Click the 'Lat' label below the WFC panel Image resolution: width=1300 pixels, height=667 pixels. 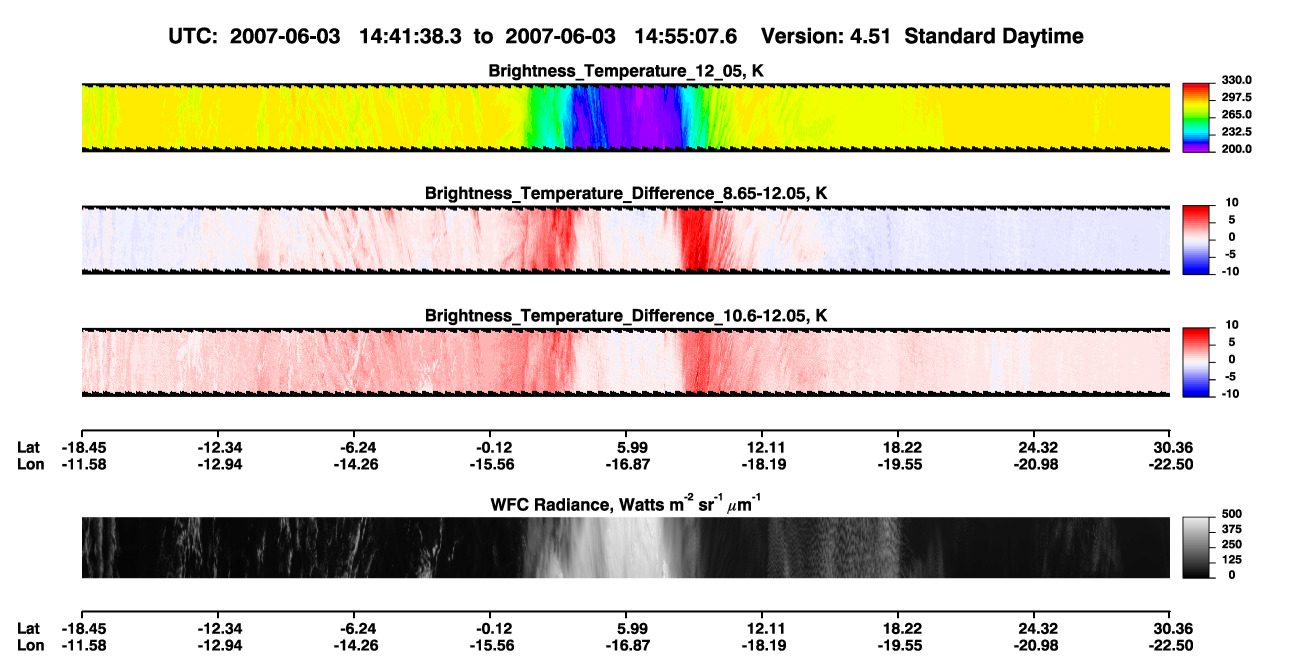[28, 628]
